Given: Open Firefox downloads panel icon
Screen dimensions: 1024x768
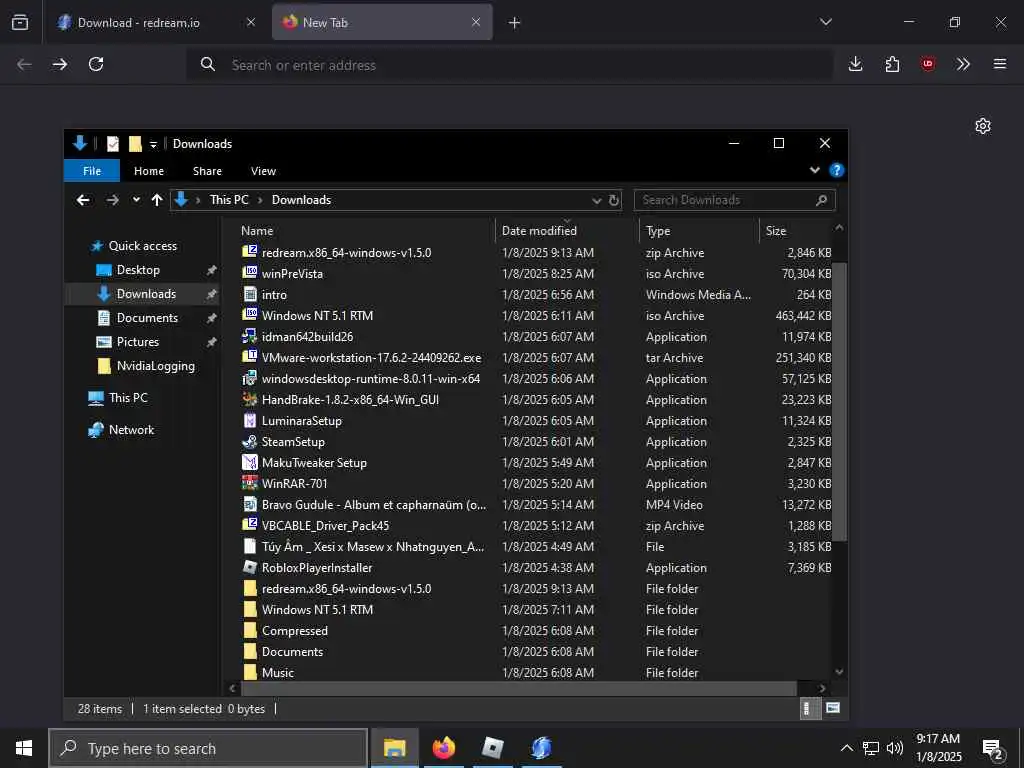Looking at the screenshot, I should pos(856,64).
